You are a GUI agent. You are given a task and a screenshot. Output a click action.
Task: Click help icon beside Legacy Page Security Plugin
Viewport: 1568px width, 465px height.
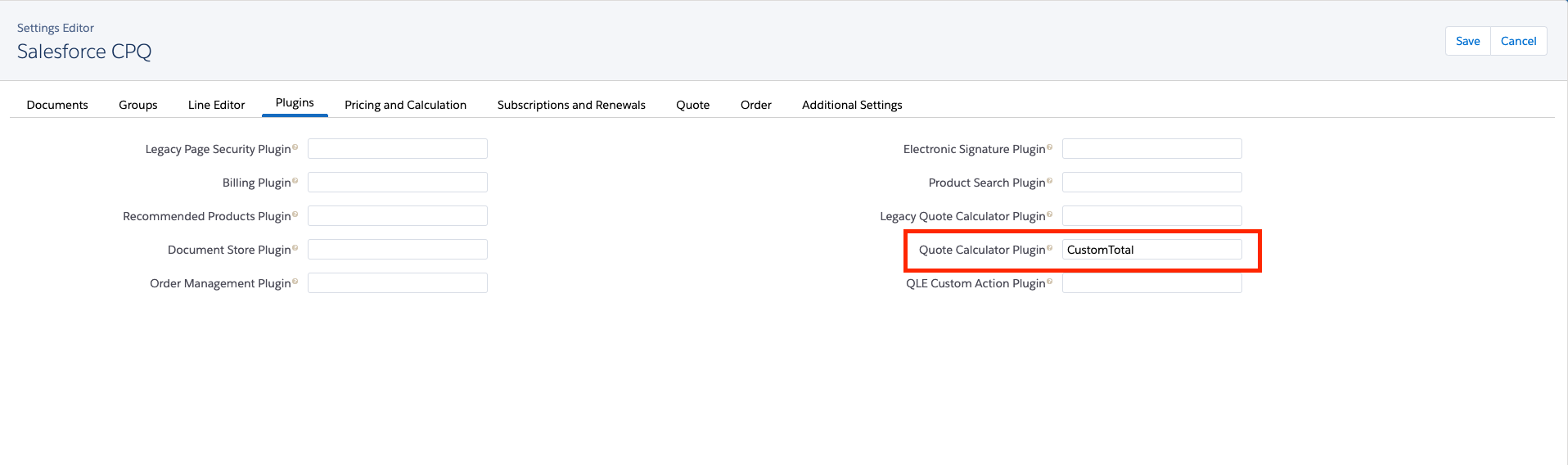coord(295,147)
